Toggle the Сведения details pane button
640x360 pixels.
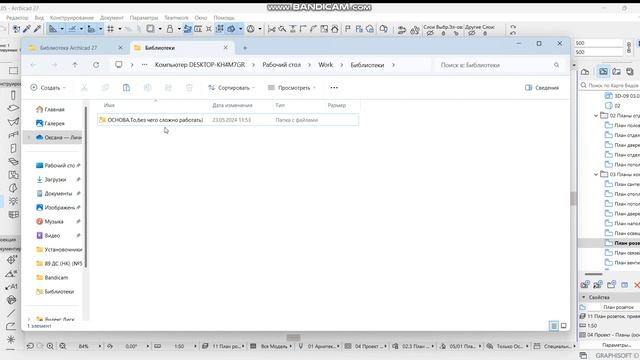[x=542, y=88]
